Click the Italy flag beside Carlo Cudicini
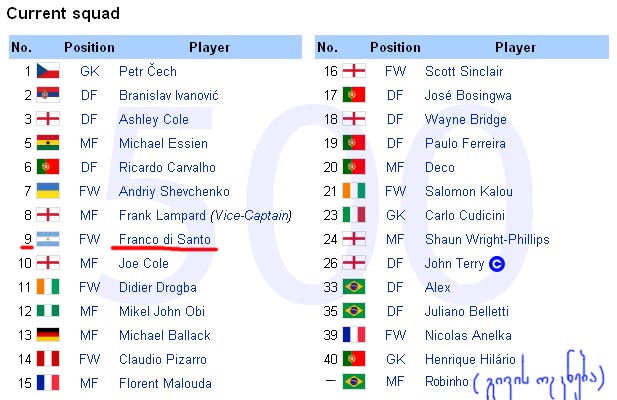 coord(354,215)
